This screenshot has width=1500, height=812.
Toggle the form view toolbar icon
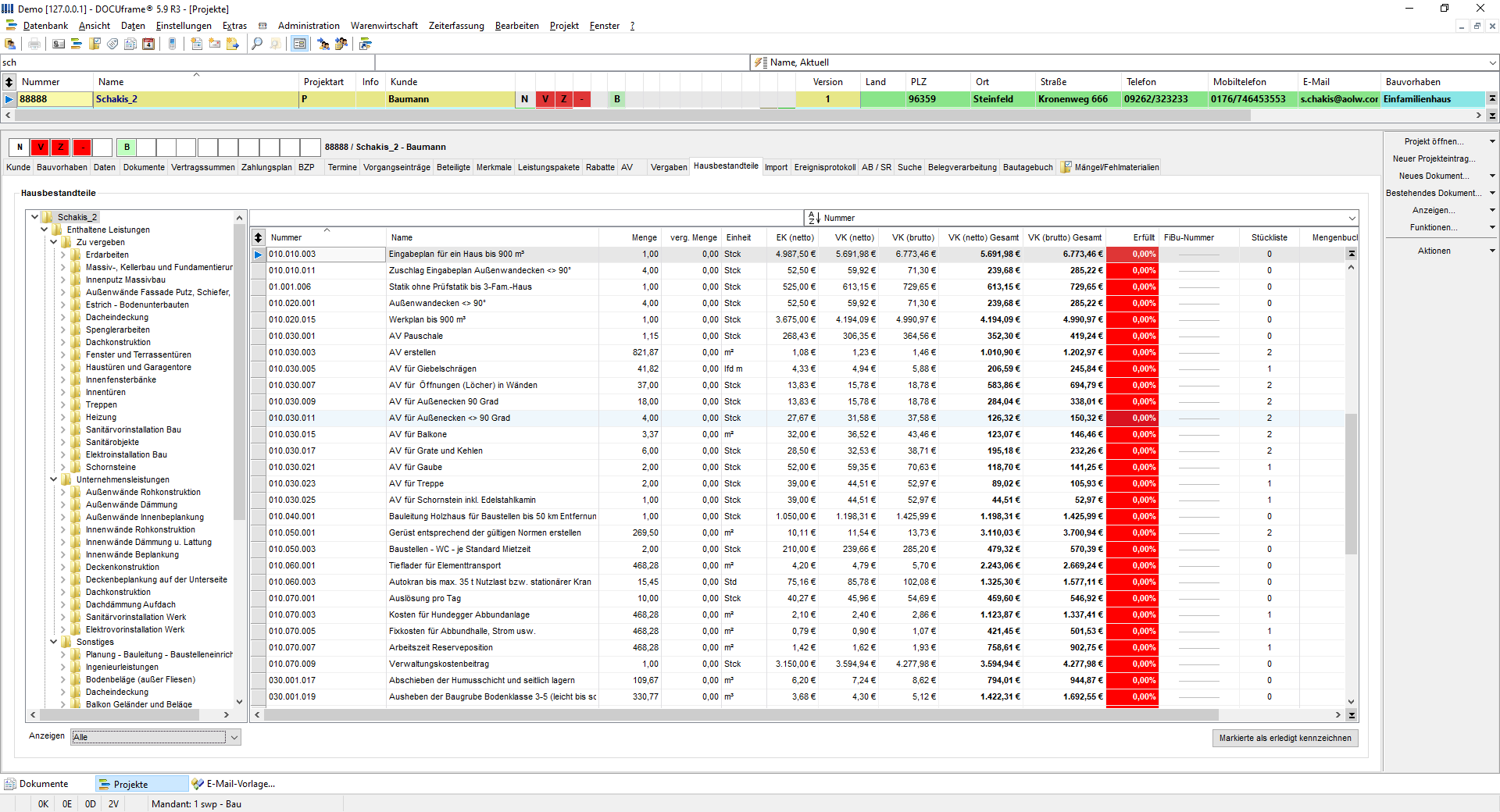pyautogui.click(x=299, y=44)
